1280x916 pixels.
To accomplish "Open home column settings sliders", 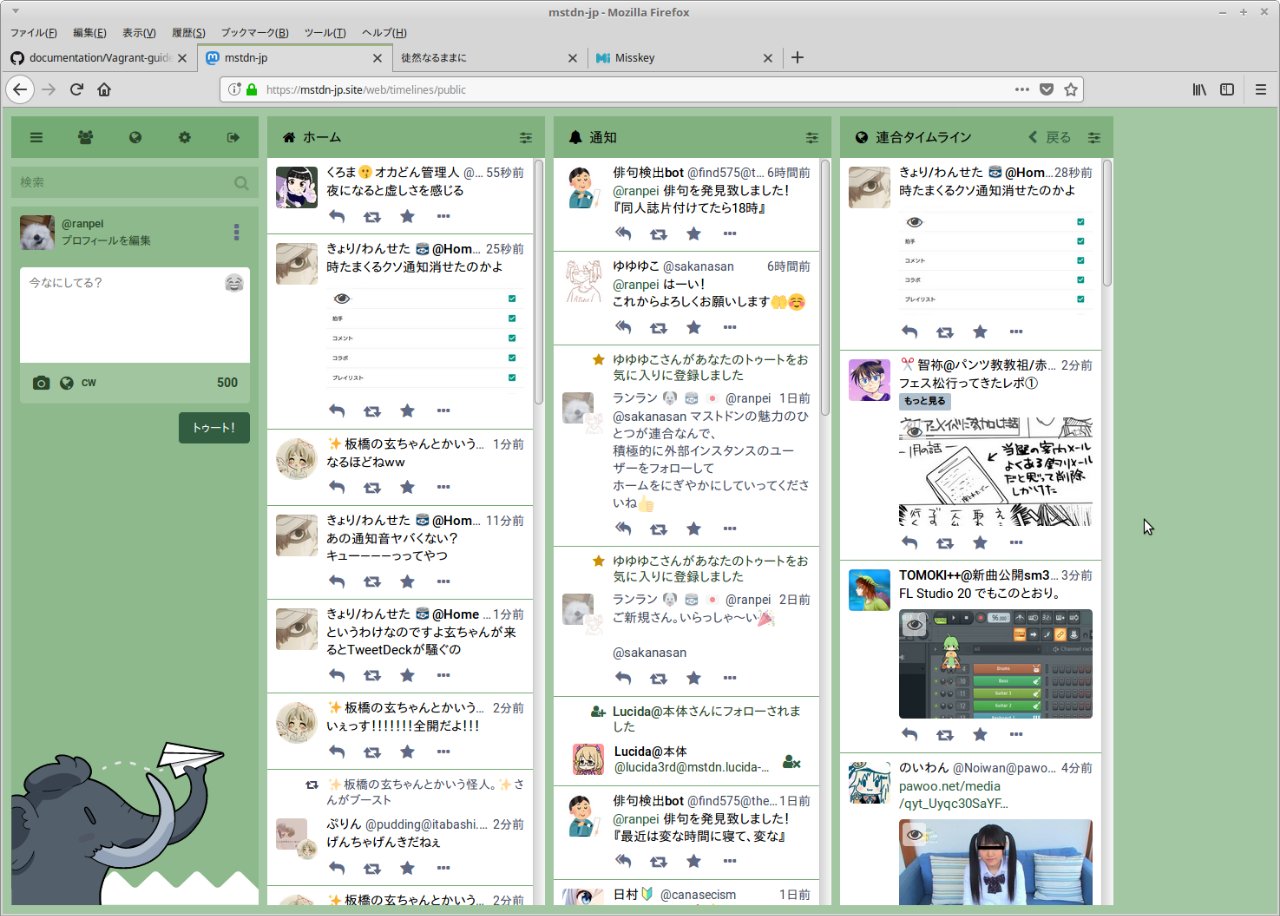I will pyautogui.click(x=526, y=137).
